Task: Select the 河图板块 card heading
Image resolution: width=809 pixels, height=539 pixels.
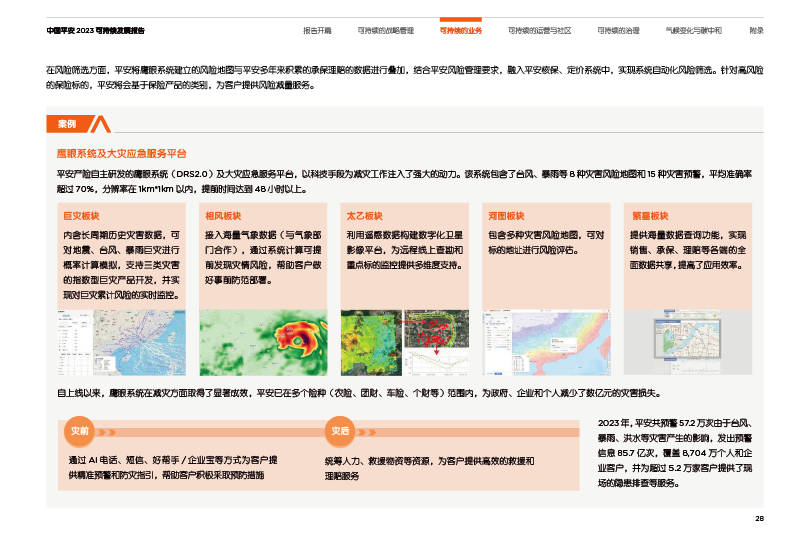Action: click(506, 216)
